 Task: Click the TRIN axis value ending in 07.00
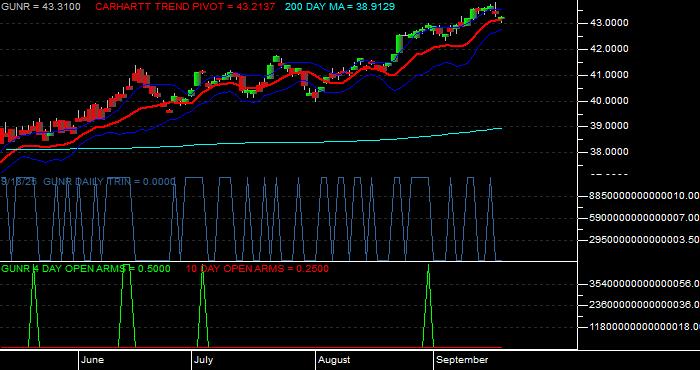(644, 218)
